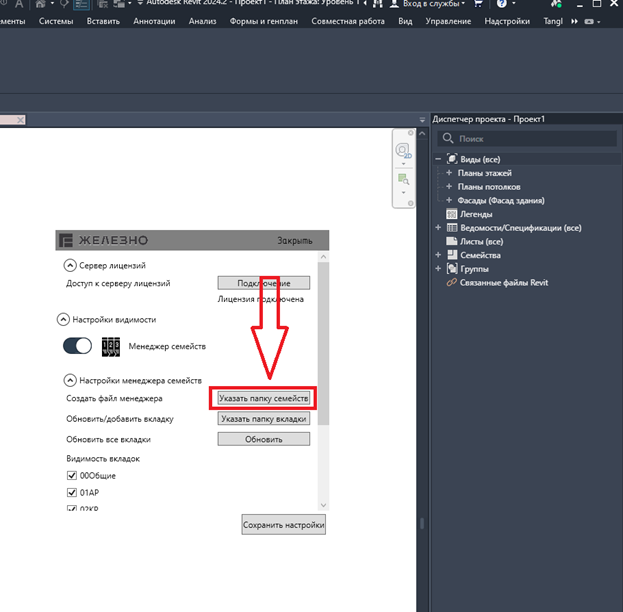Viewport: 623px width, 612px height.
Task: Click the Железно panel scroll-down arrow
Action: pos(323,505)
